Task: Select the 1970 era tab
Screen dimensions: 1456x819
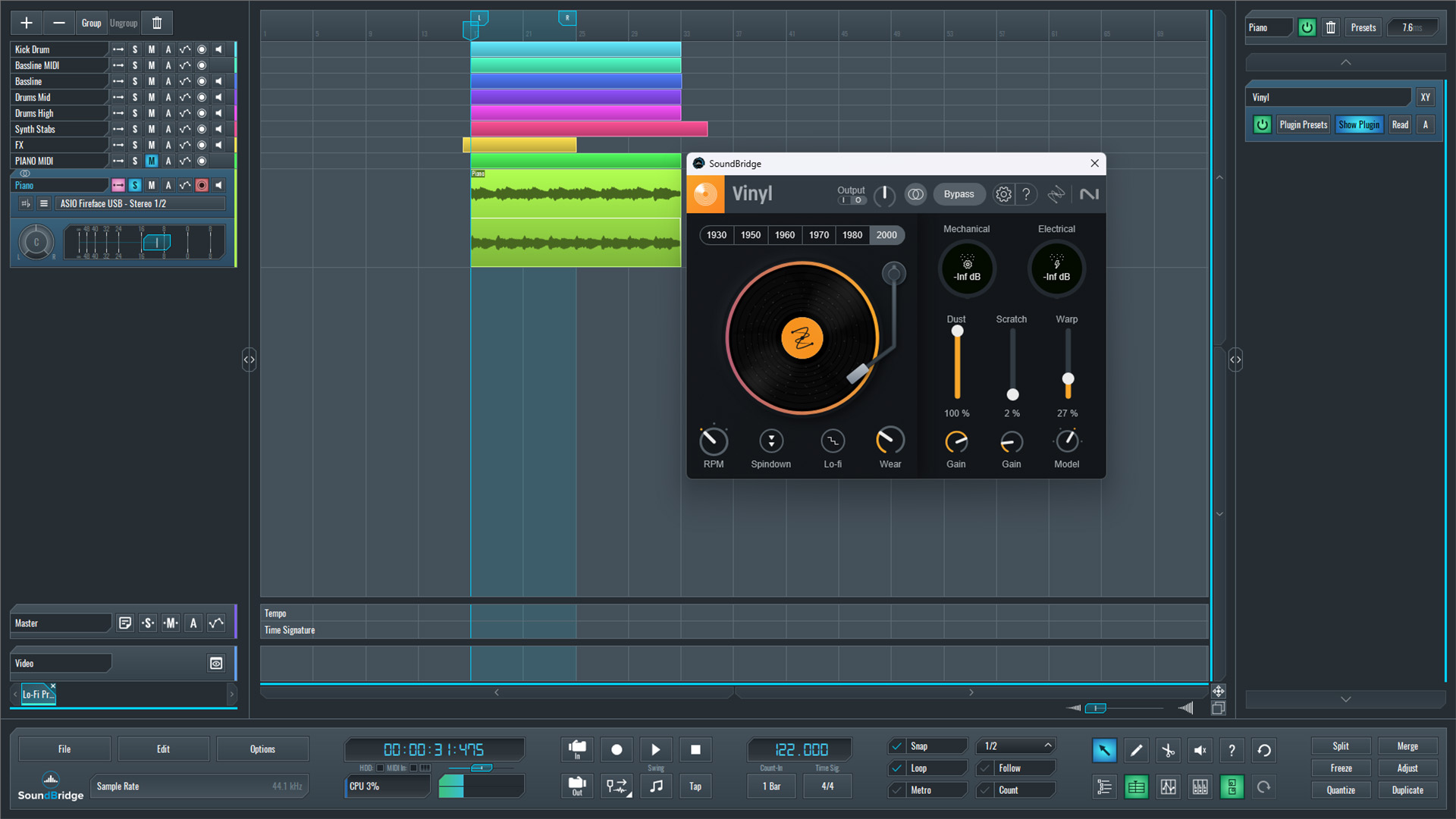Action: coord(819,235)
